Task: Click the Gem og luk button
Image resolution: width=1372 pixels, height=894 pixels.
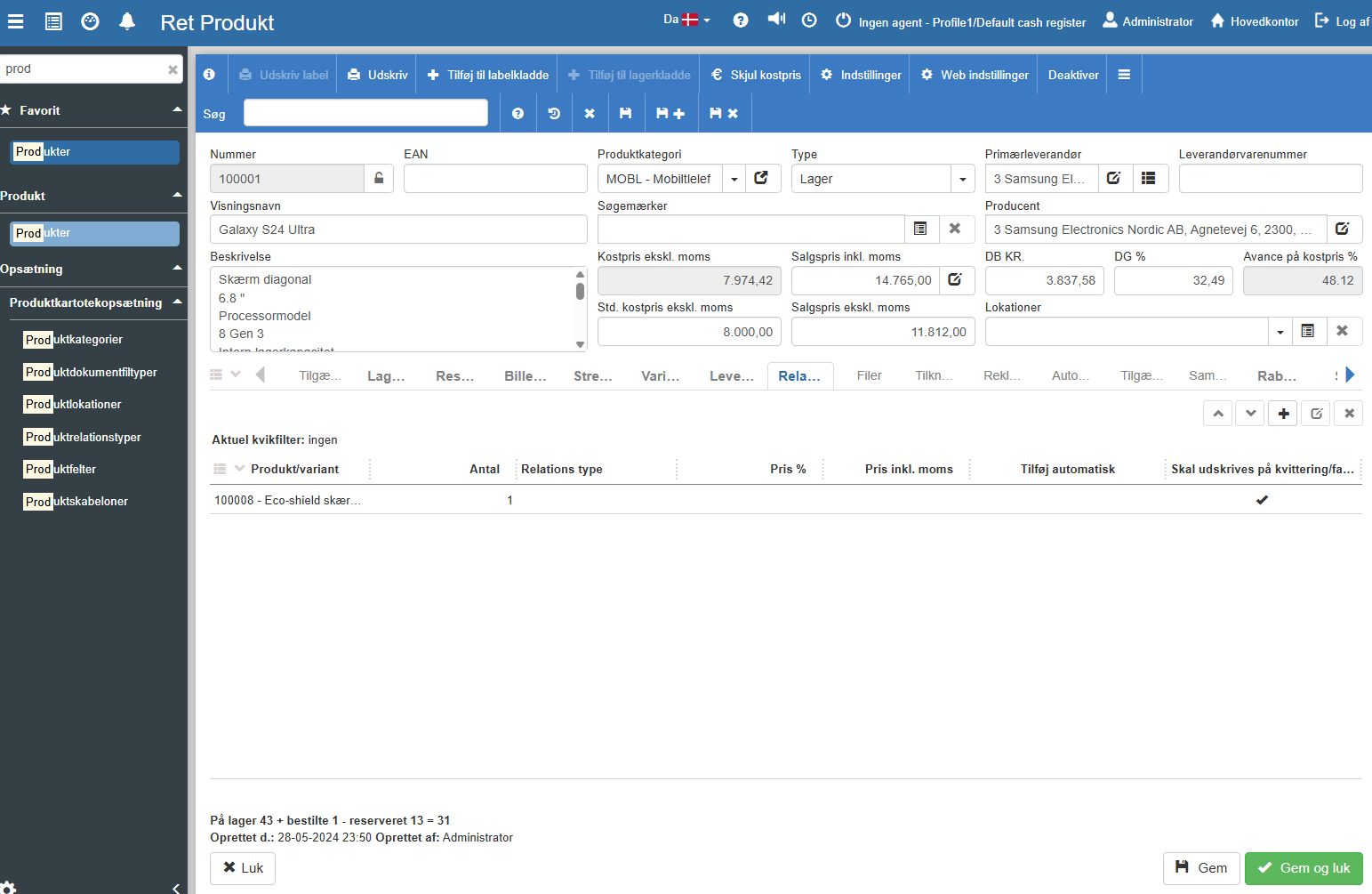Action: [x=1304, y=868]
